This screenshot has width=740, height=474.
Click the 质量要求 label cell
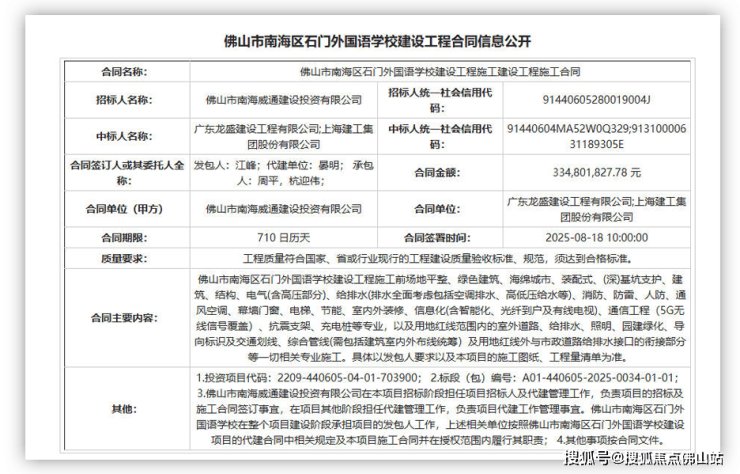point(127,259)
